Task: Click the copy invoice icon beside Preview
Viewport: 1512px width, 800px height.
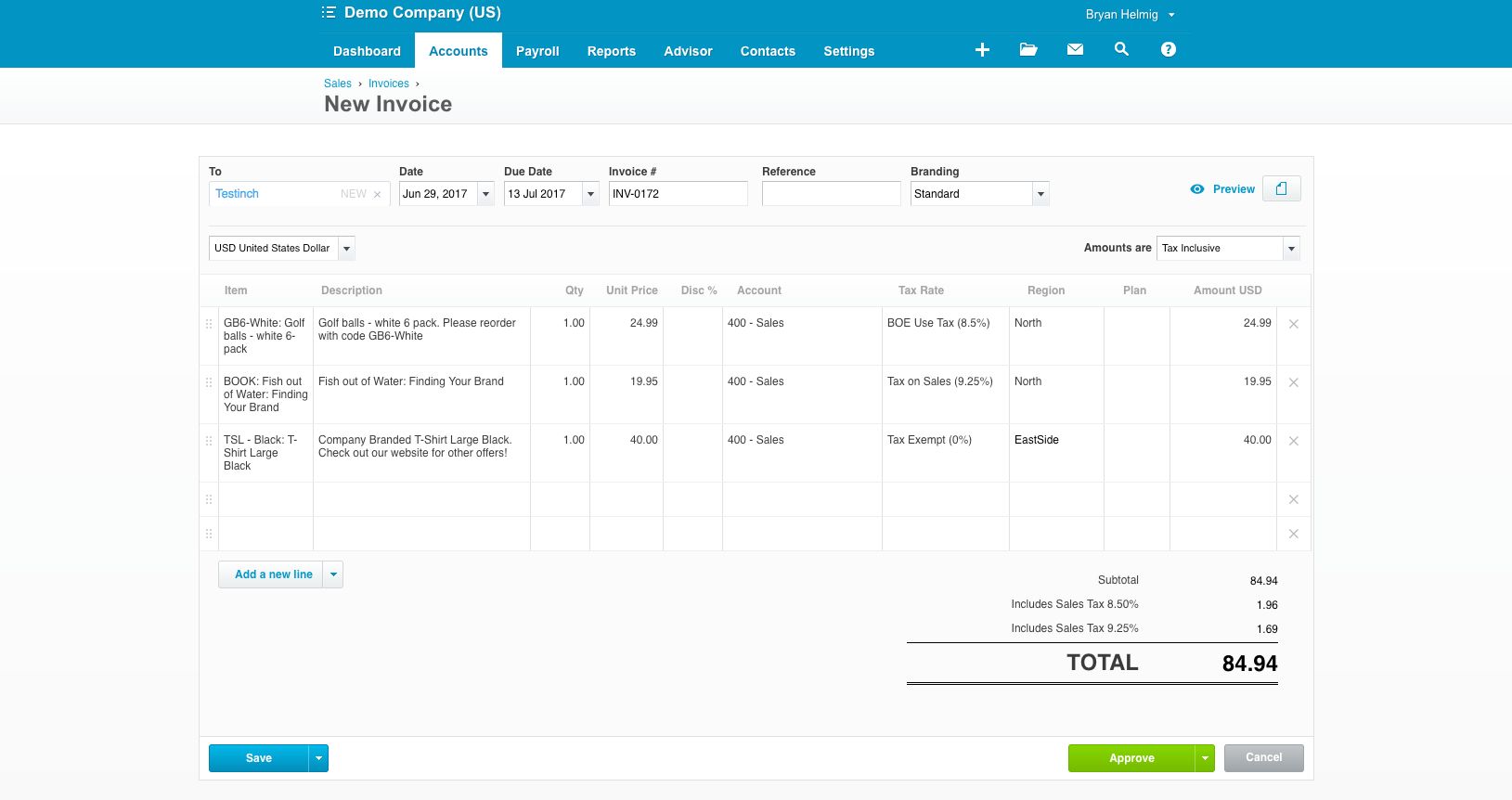Action: tap(1281, 189)
